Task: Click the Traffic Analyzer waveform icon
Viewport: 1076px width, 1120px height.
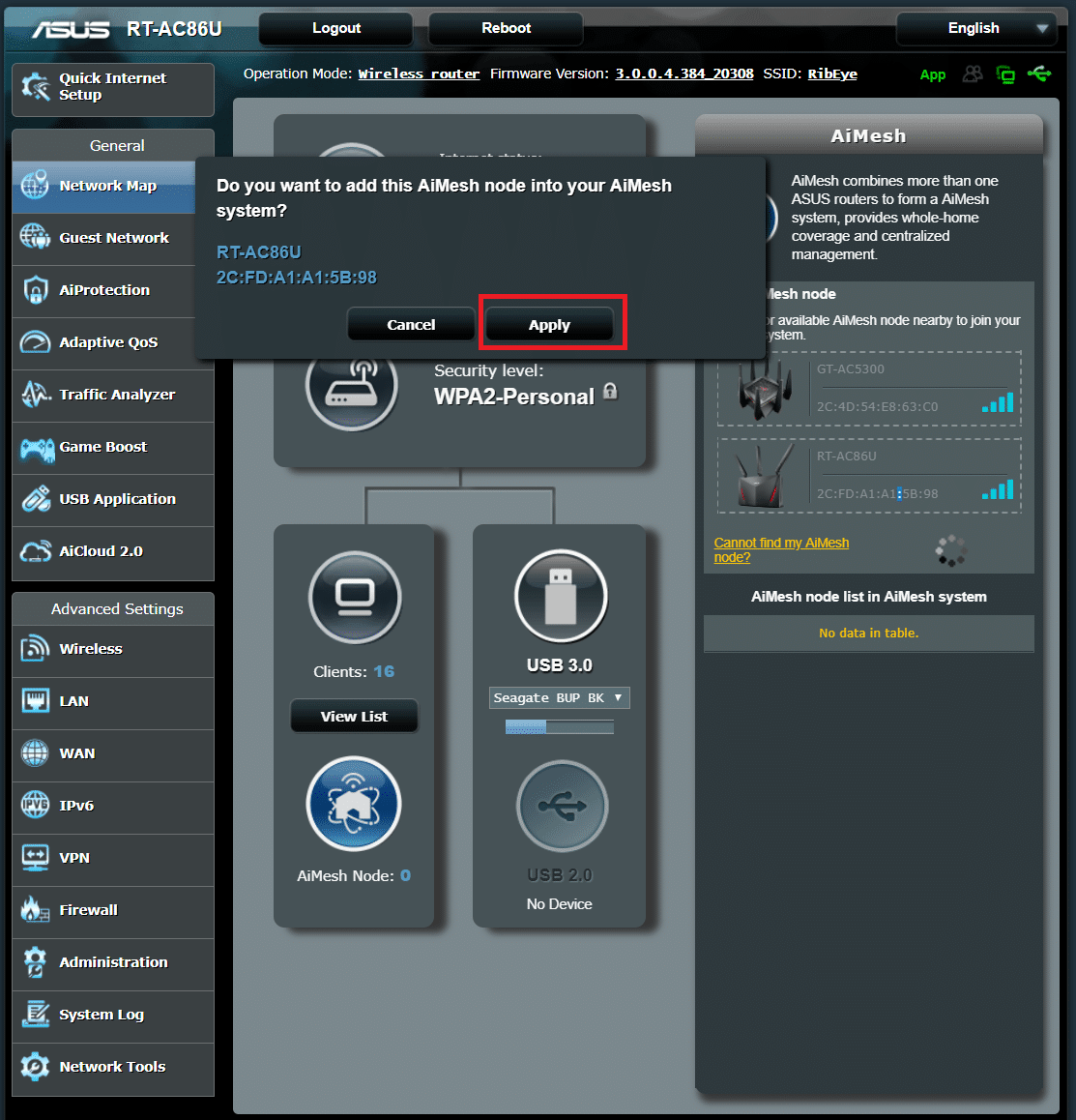Action: pos(35,395)
